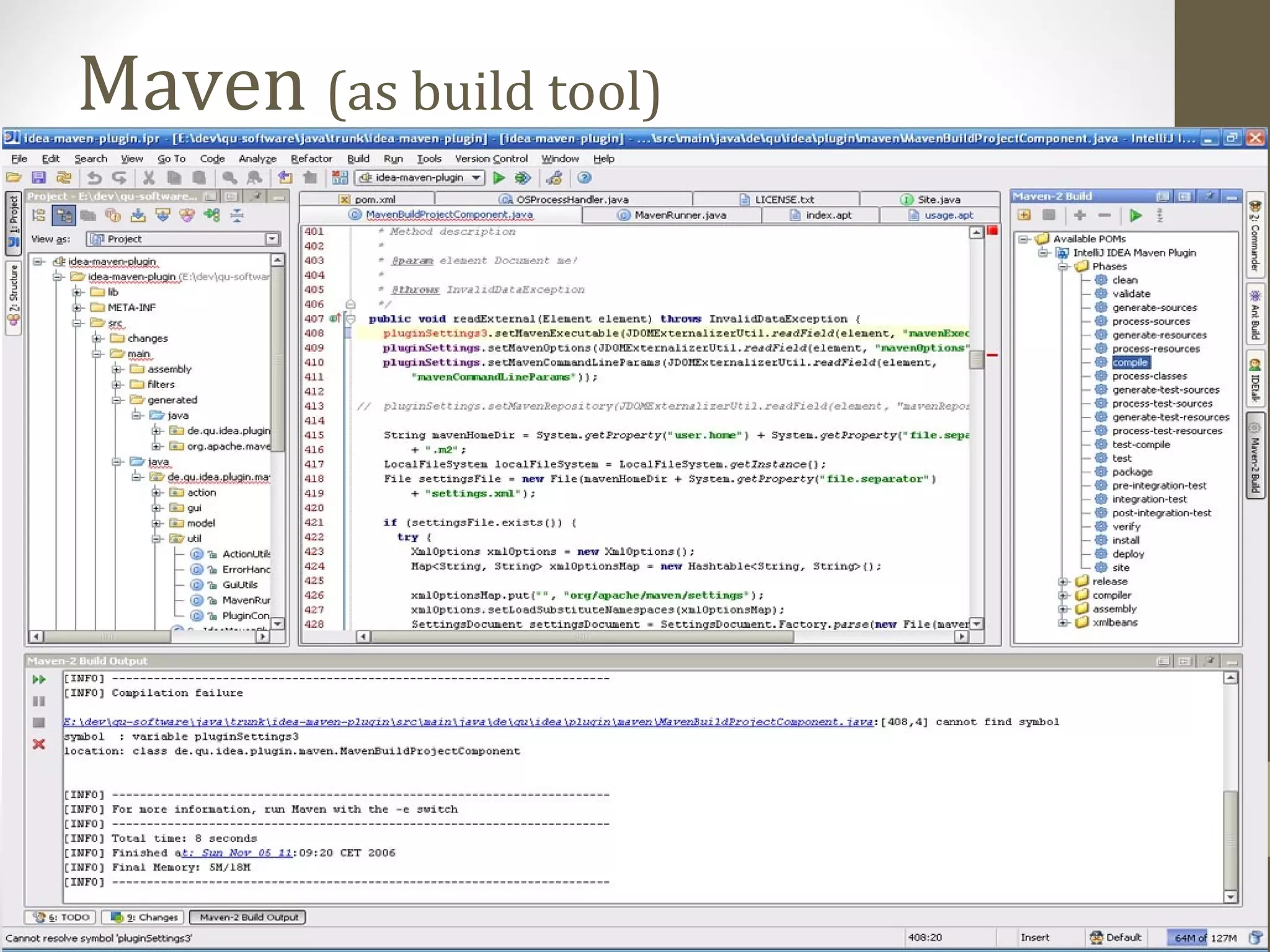Click the Stop square icon in Build Output panel
The width and height of the screenshot is (1270, 952).
tap(39, 722)
